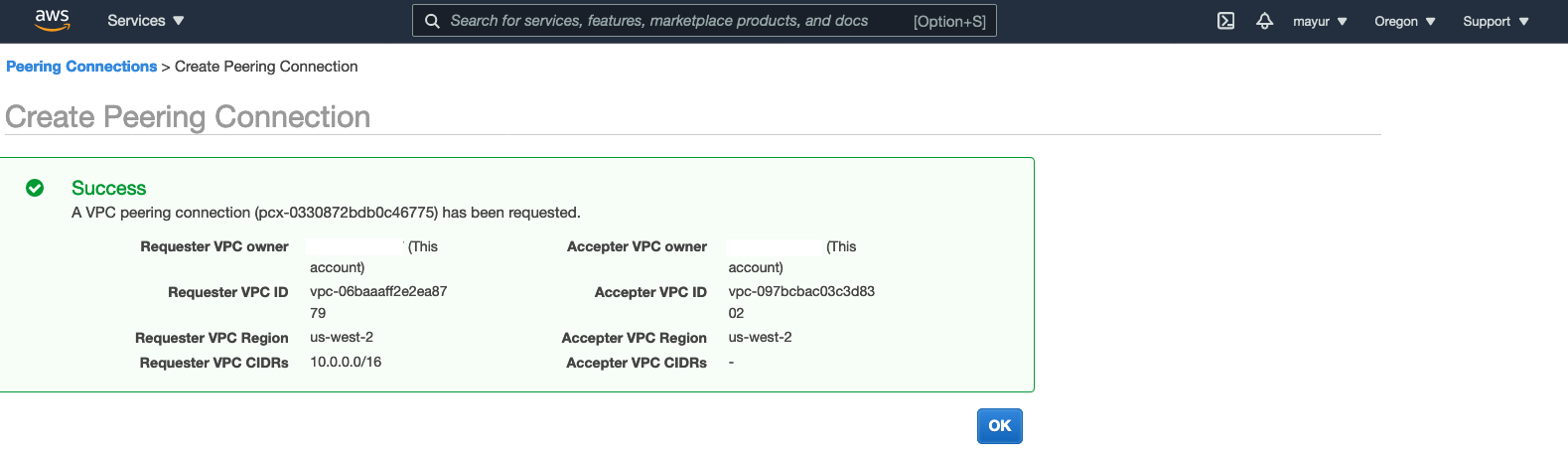Viewport: 1568px width, 461px height.
Task: Click the large Create Peering Connection heading
Action: (x=188, y=117)
